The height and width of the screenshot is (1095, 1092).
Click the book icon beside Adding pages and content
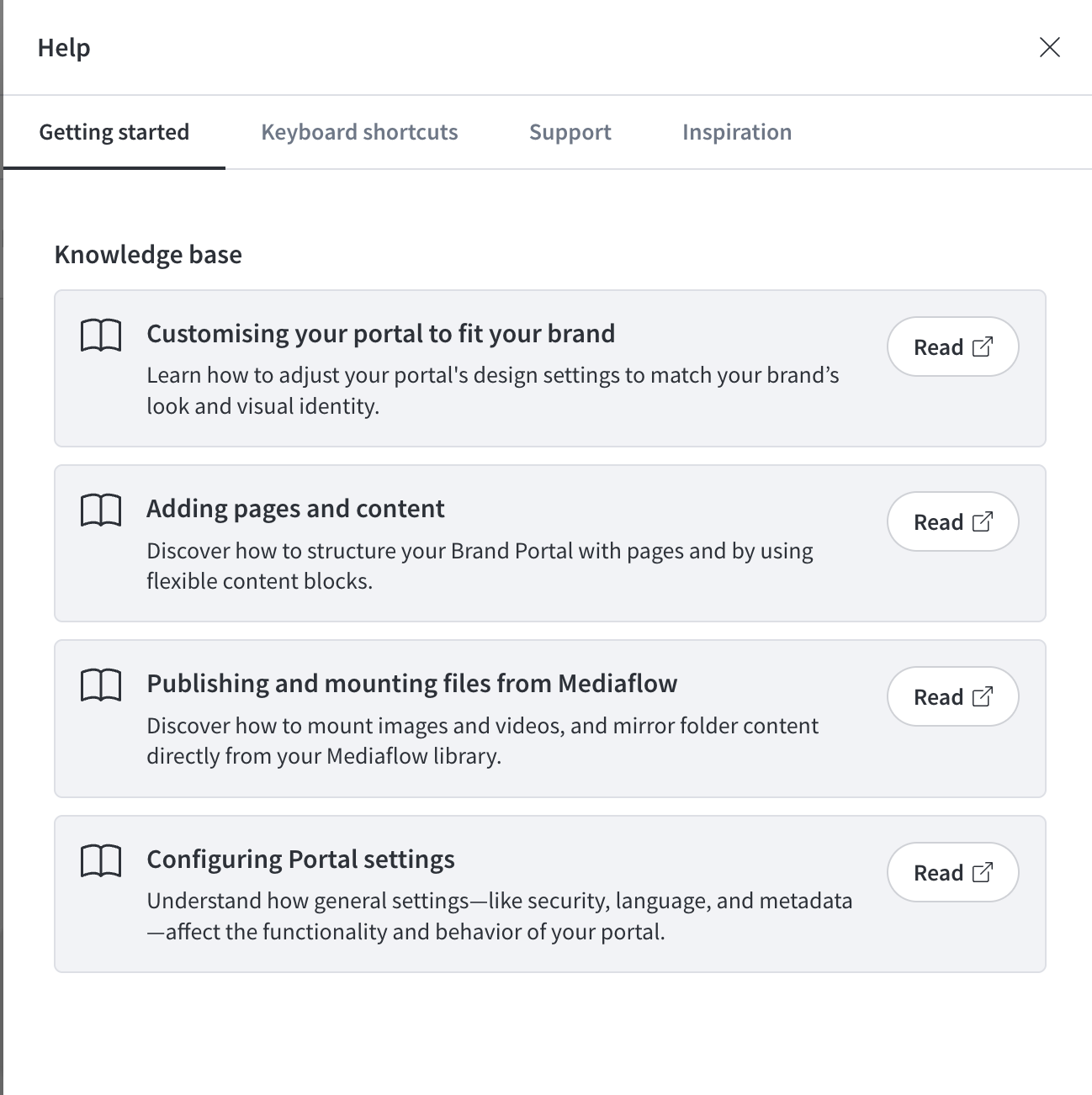pyautogui.click(x=101, y=510)
